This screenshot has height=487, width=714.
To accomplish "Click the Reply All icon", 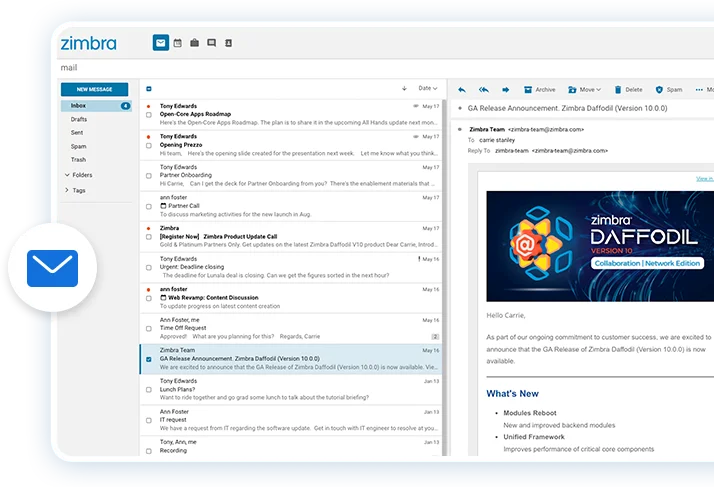I will point(484,90).
